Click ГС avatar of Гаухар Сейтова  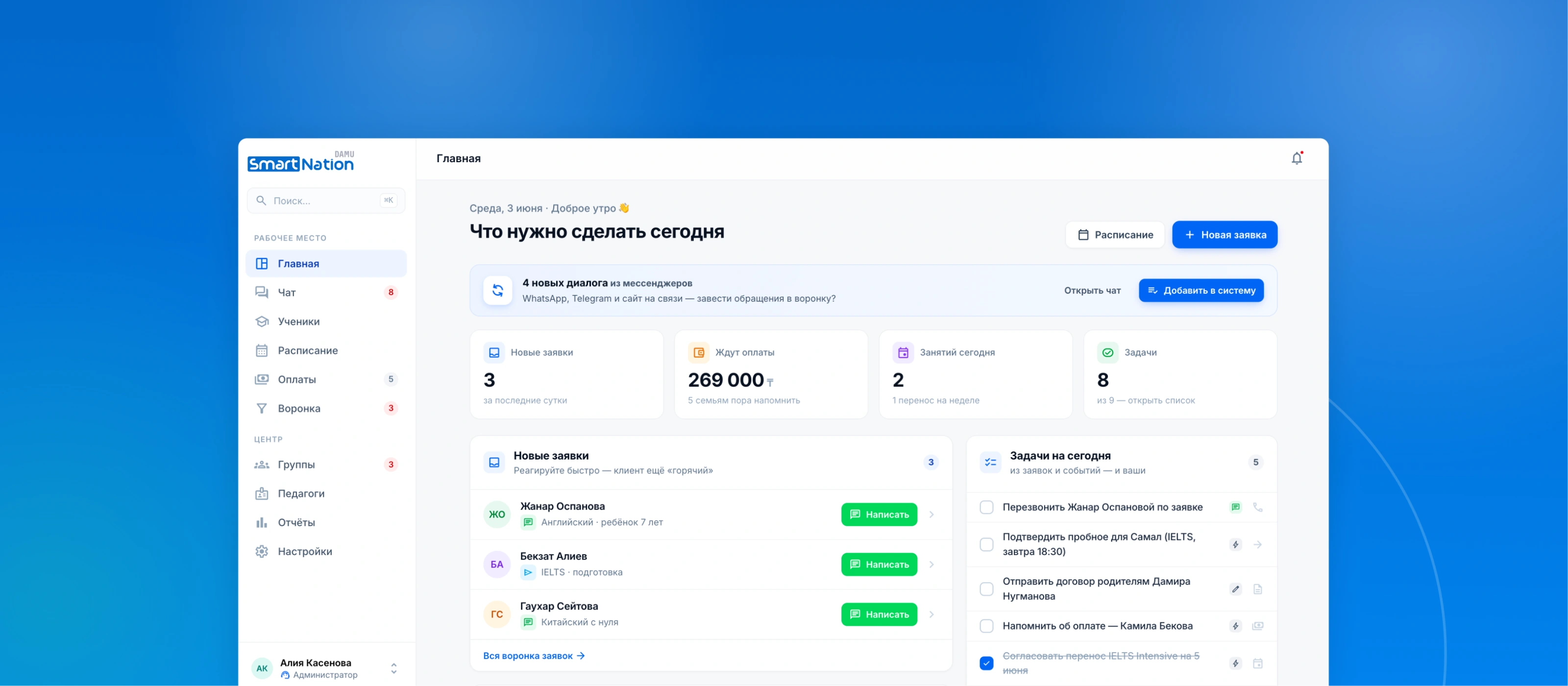497,614
